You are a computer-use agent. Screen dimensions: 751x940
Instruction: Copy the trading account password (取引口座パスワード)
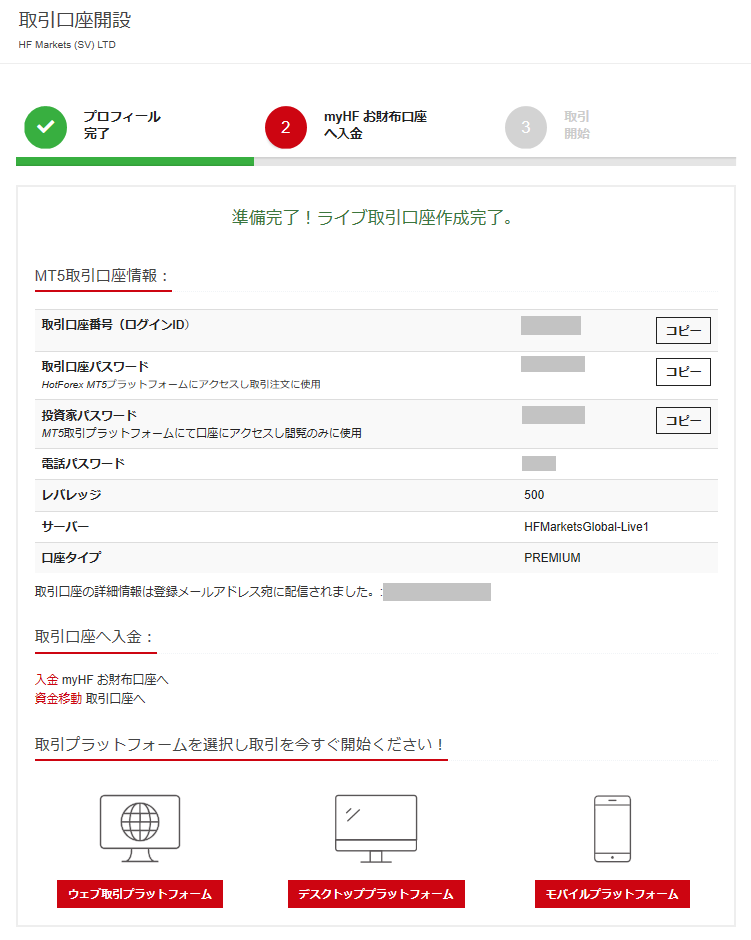coord(683,372)
